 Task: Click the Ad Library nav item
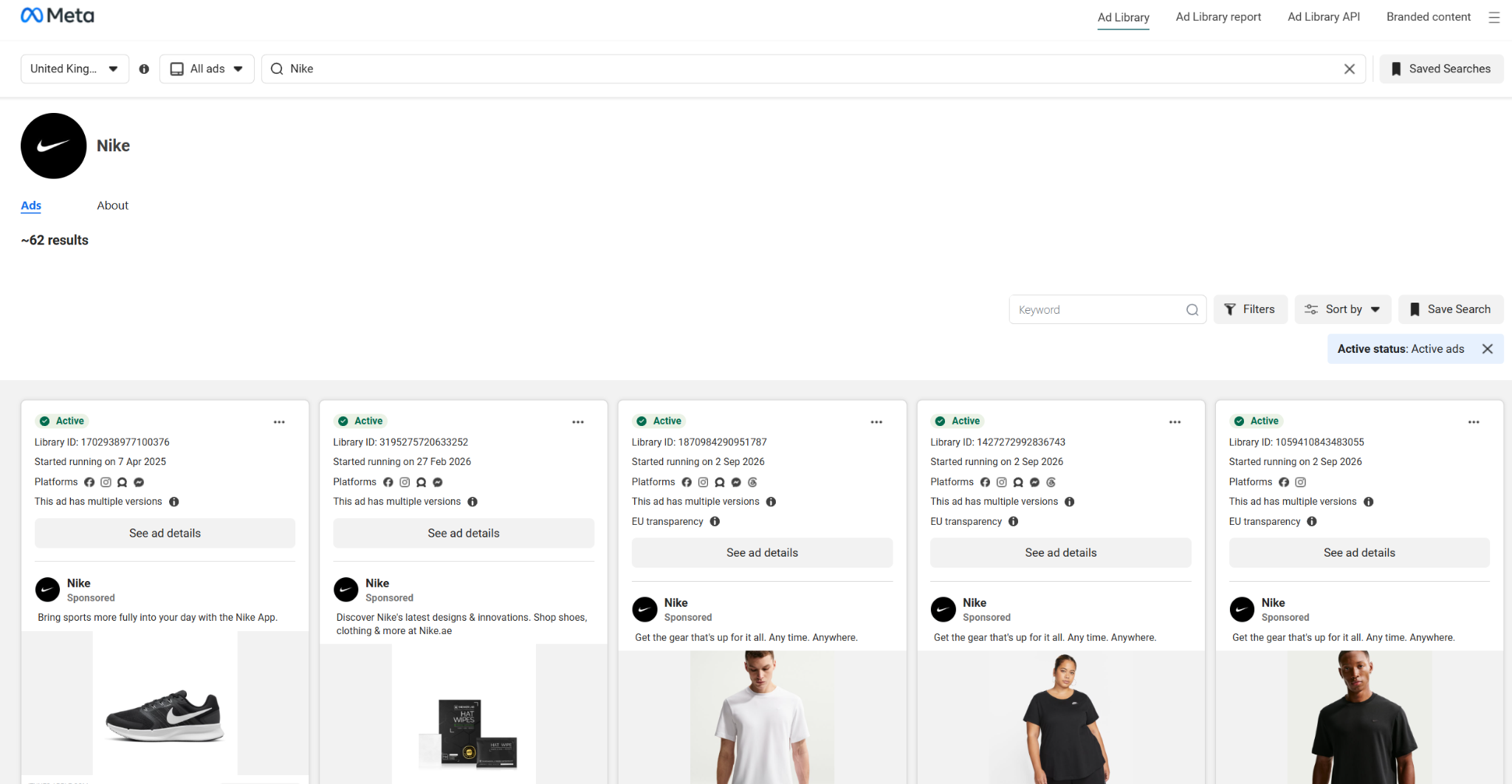point(1123,17)
